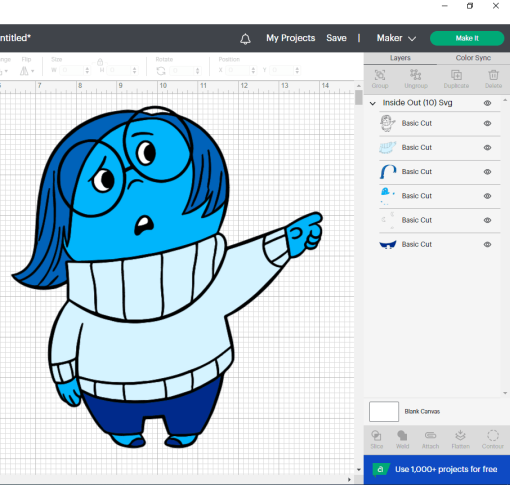This screenshot has width=510, height=485.
Task: Click Use 1,000+ projects for free banner
Action: pos(437,469)
